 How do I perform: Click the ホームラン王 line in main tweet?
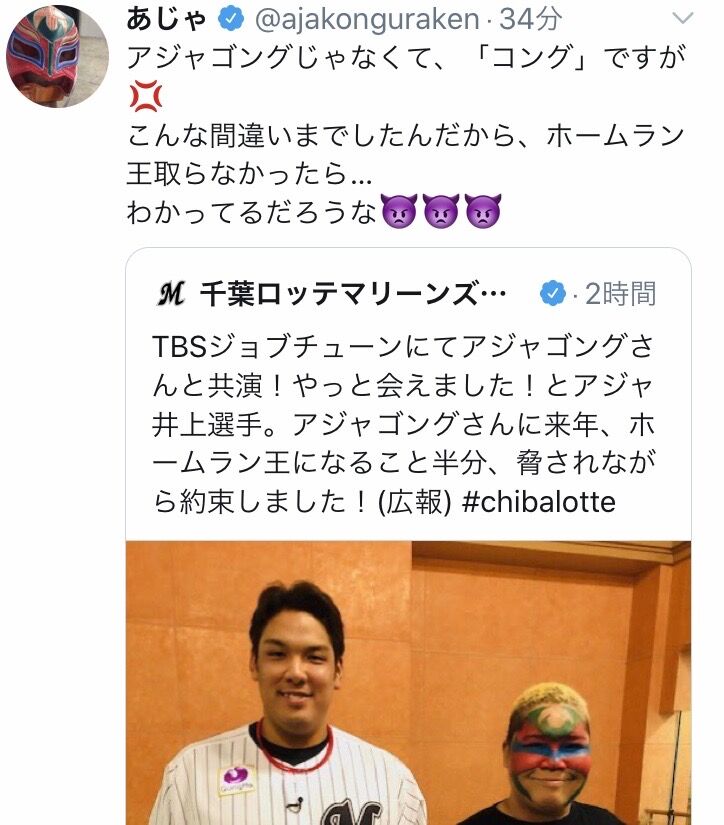point(405,154)
